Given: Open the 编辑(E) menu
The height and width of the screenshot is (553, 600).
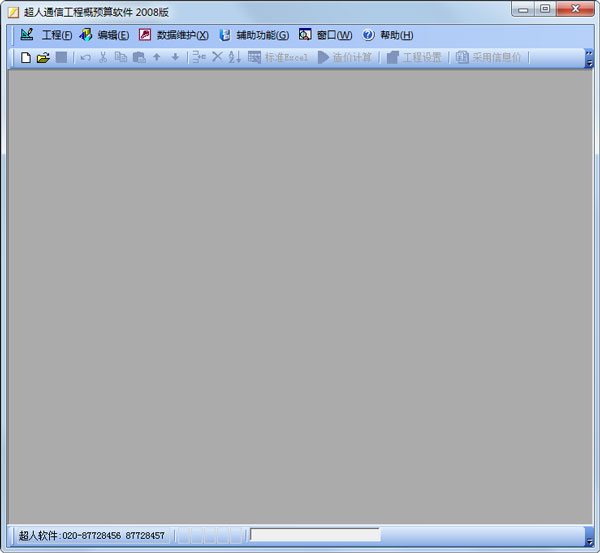Looking at the screenshot, I should tap(103, 35).
